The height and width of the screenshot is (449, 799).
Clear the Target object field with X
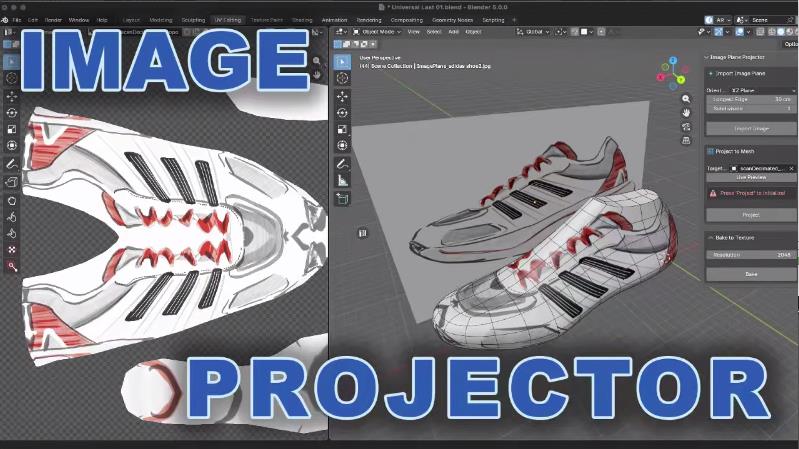791,168
